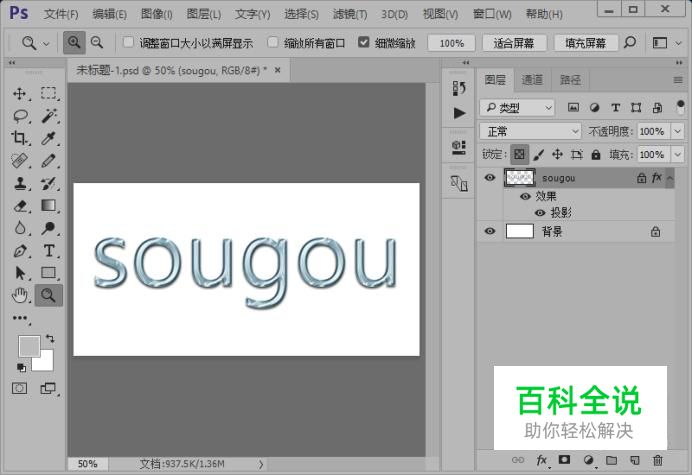Enable zoom all windows checkbox

point(273,42)
